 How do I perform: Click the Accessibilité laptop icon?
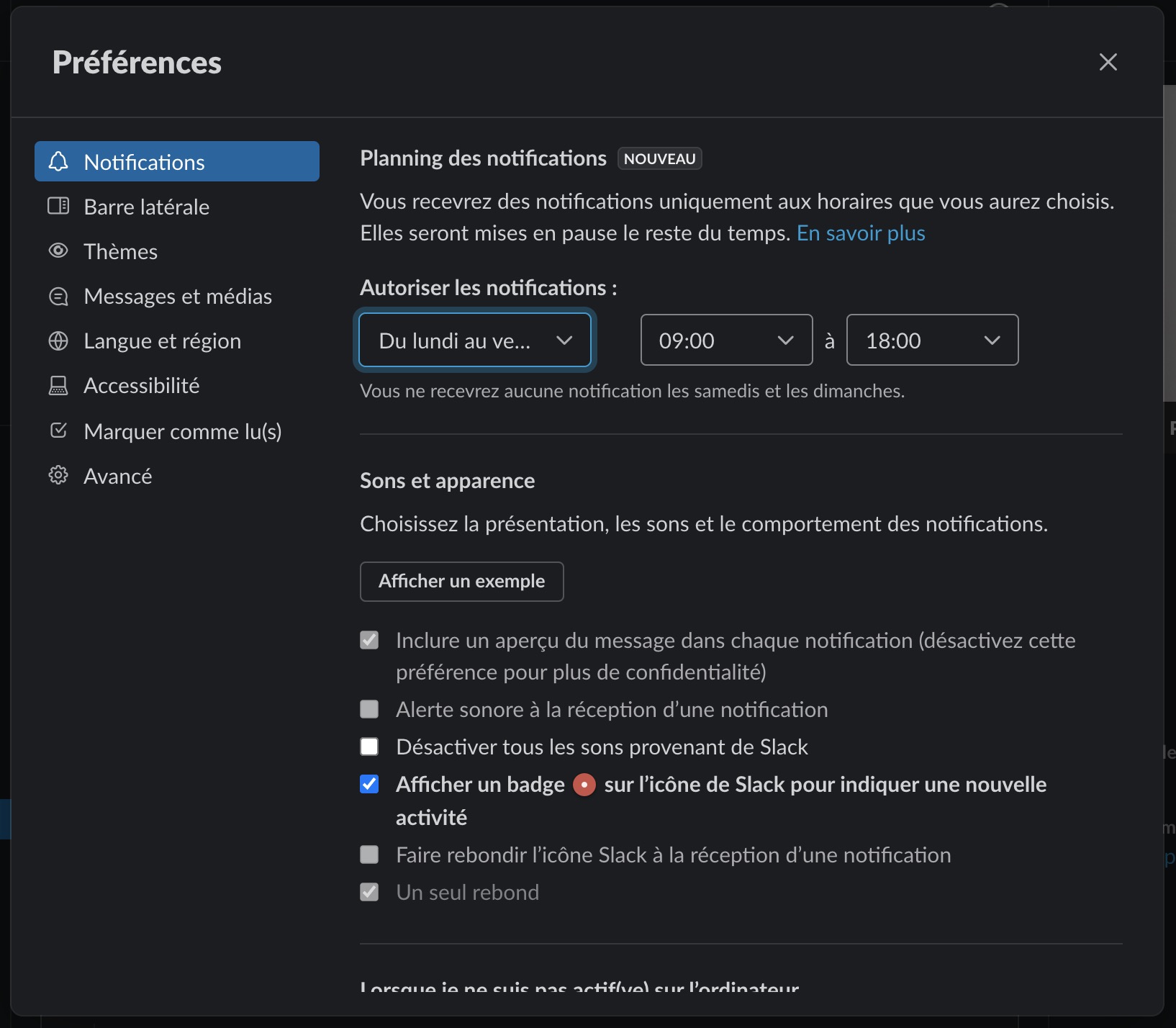(58, 386)
